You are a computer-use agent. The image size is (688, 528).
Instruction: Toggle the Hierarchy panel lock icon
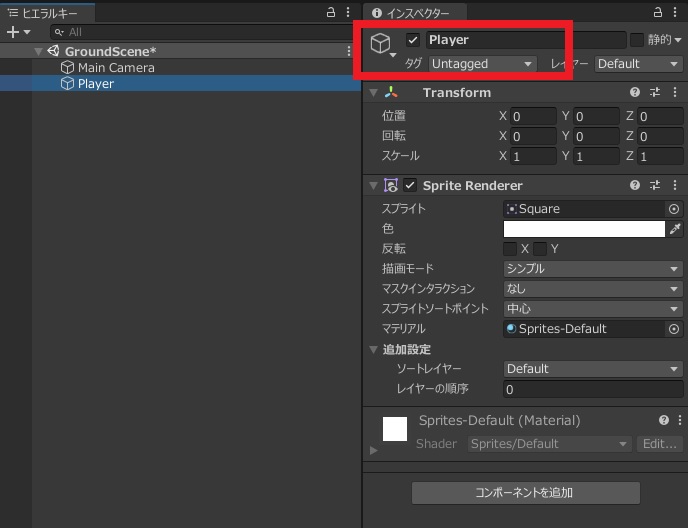coord(331,12)
